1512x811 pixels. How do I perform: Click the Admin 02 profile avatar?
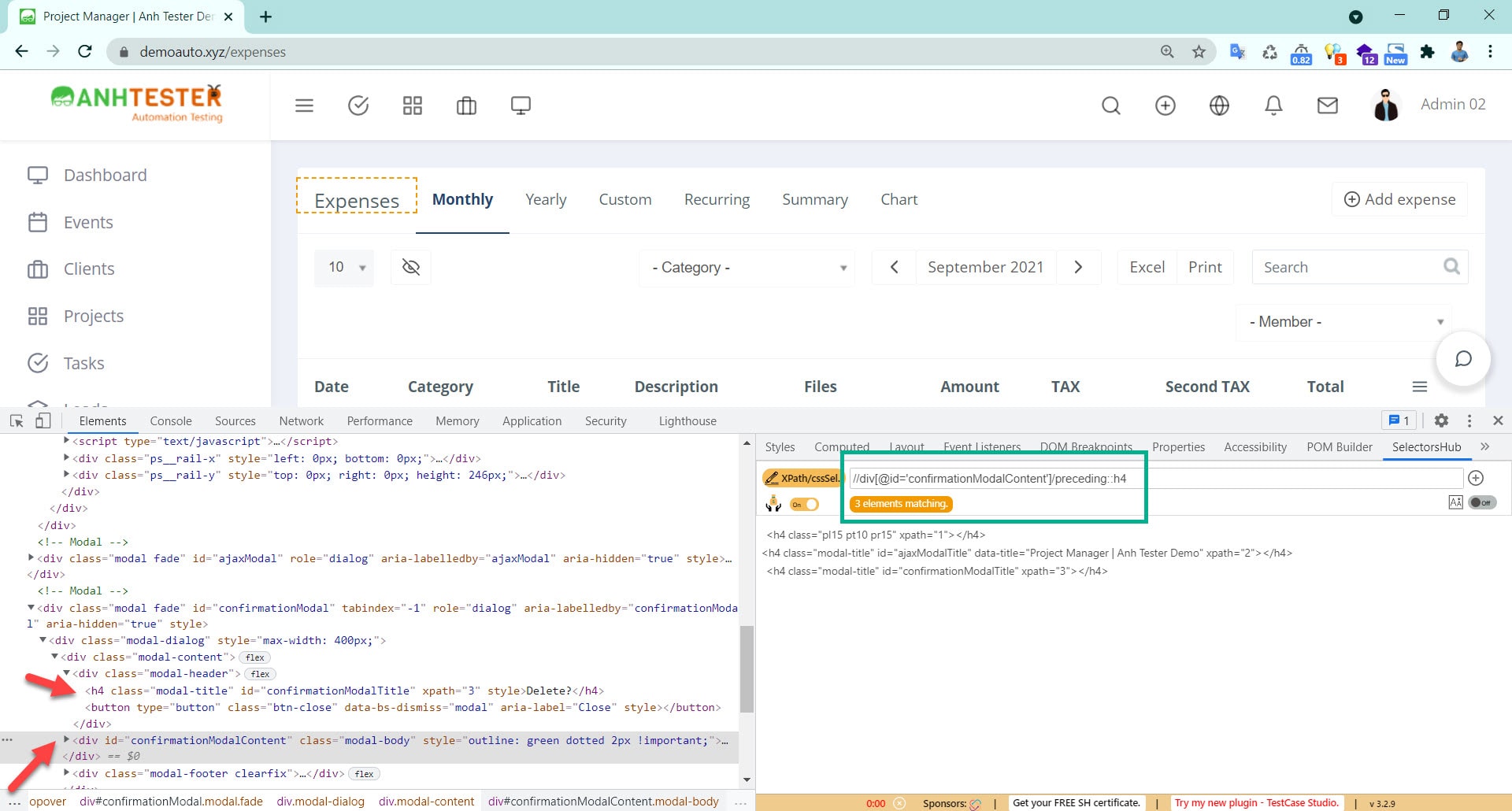point(1386,105)
